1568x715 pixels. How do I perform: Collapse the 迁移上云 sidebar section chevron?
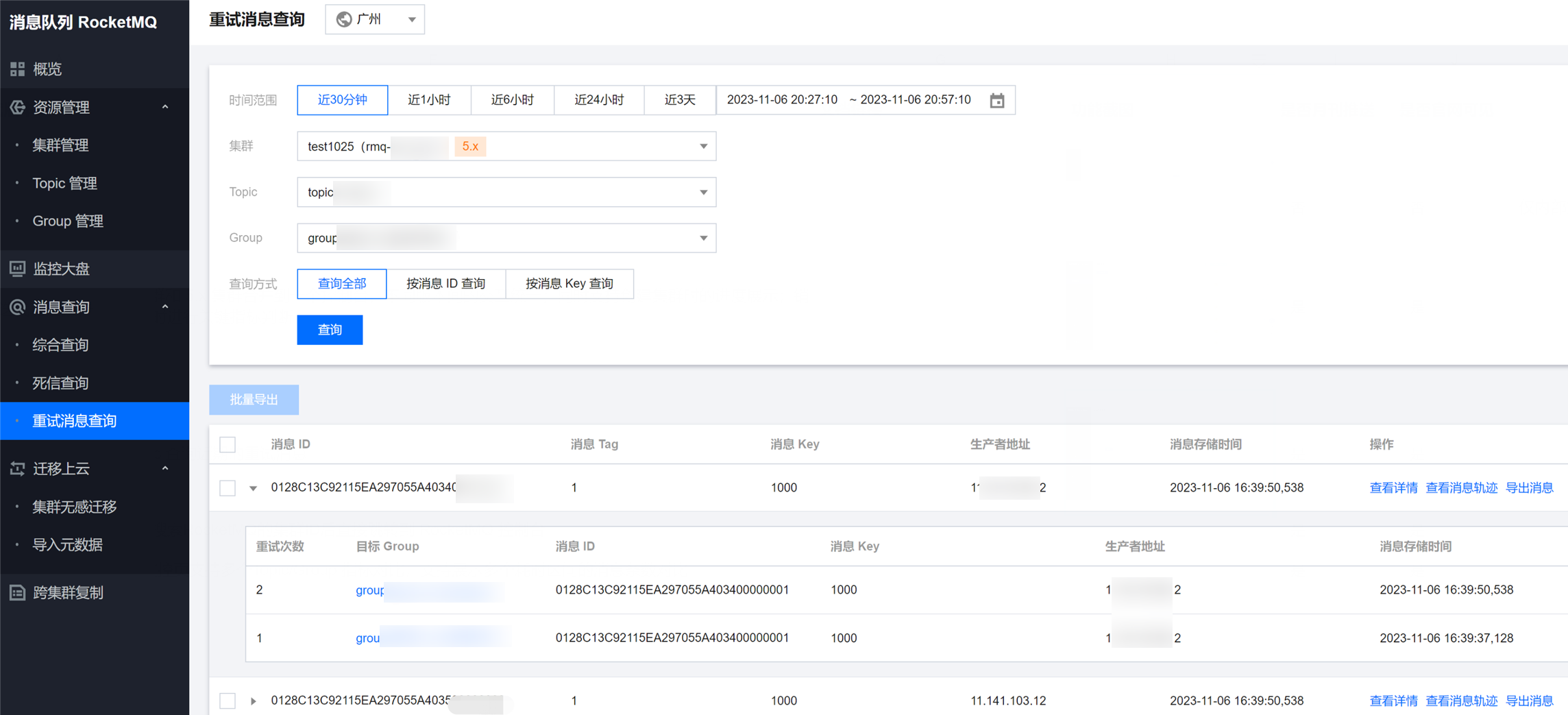click(165, 468)
